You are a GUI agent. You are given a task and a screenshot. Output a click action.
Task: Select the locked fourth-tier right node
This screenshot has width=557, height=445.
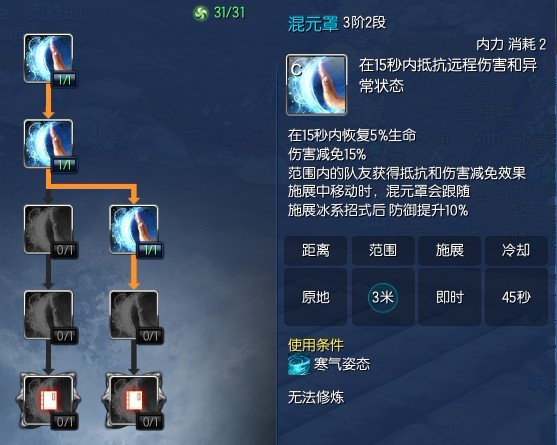(x=134, y=315)
